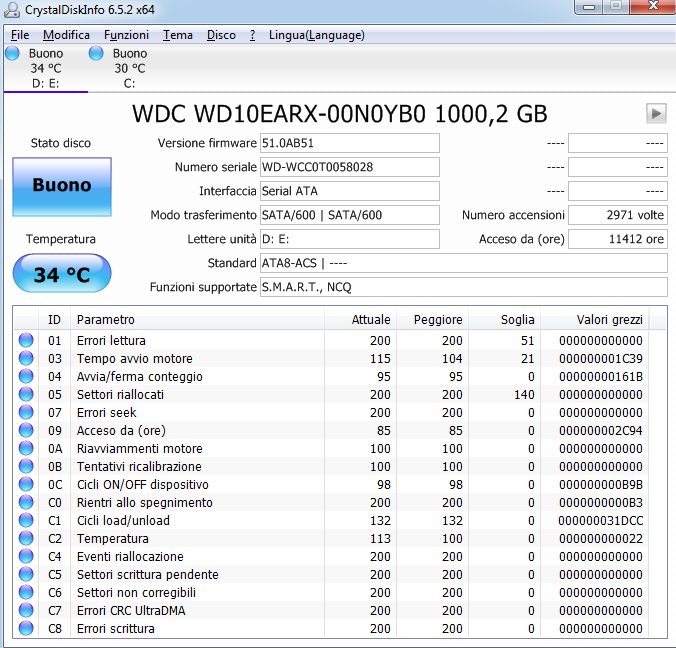Open the Tema menu

pos(178,35)
